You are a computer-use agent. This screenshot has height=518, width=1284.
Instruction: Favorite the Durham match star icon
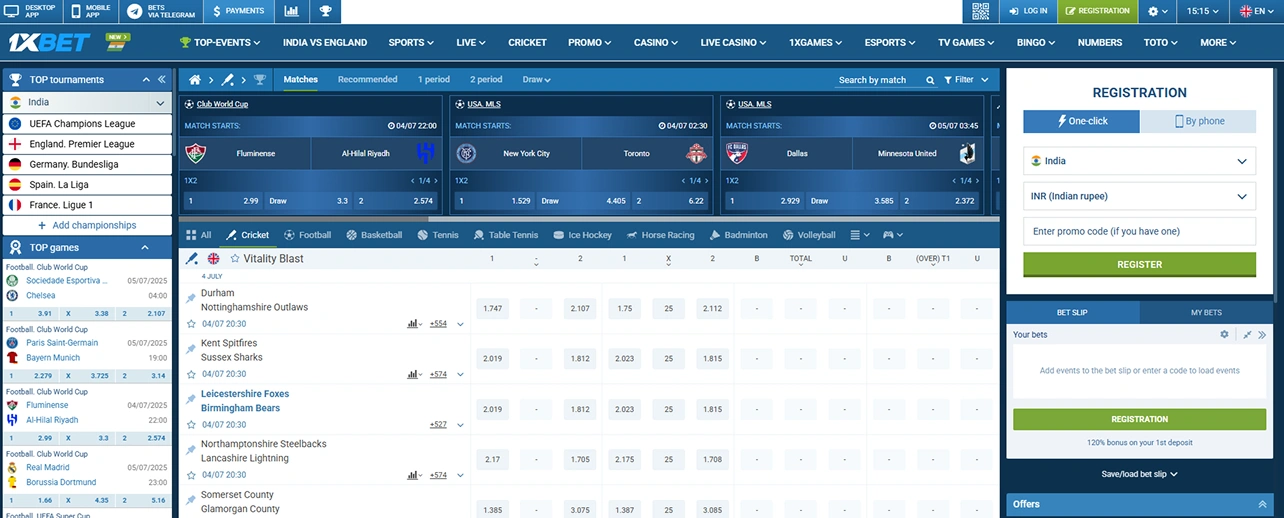click(x=191, y=324)
